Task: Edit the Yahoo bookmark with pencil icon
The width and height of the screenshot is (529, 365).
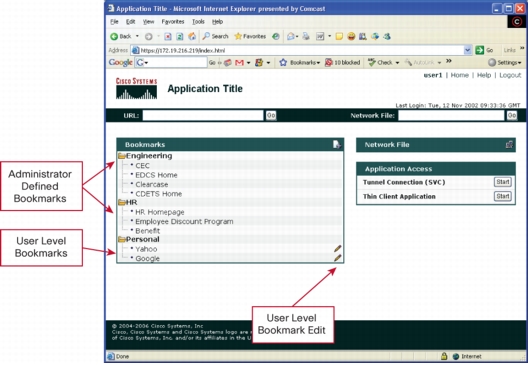Action: pyautogui.click(x=337, y=249)
